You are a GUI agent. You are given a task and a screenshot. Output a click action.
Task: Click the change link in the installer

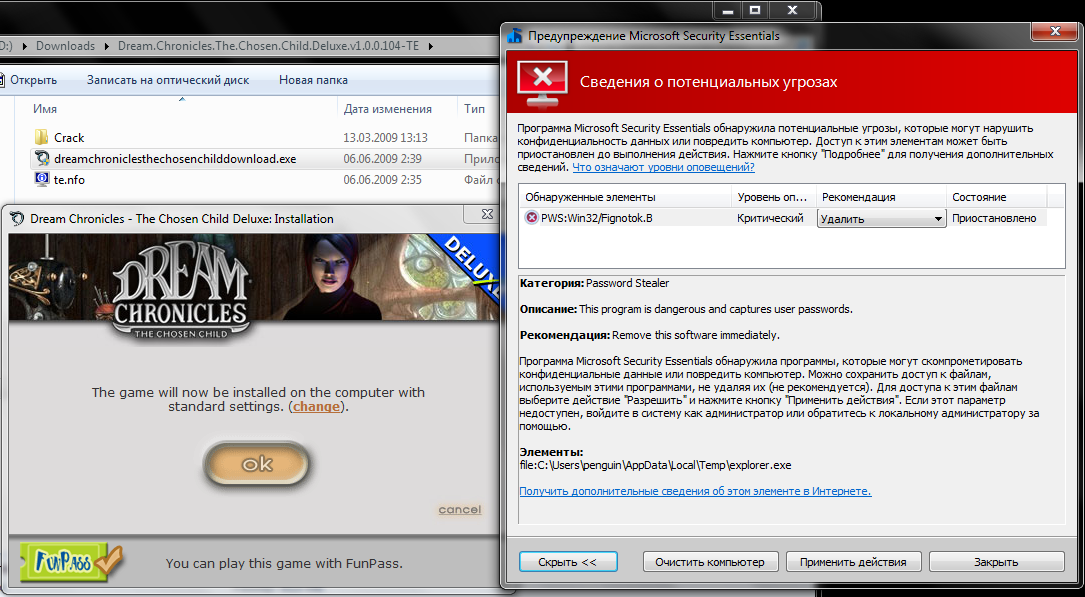tap(316, 407)
